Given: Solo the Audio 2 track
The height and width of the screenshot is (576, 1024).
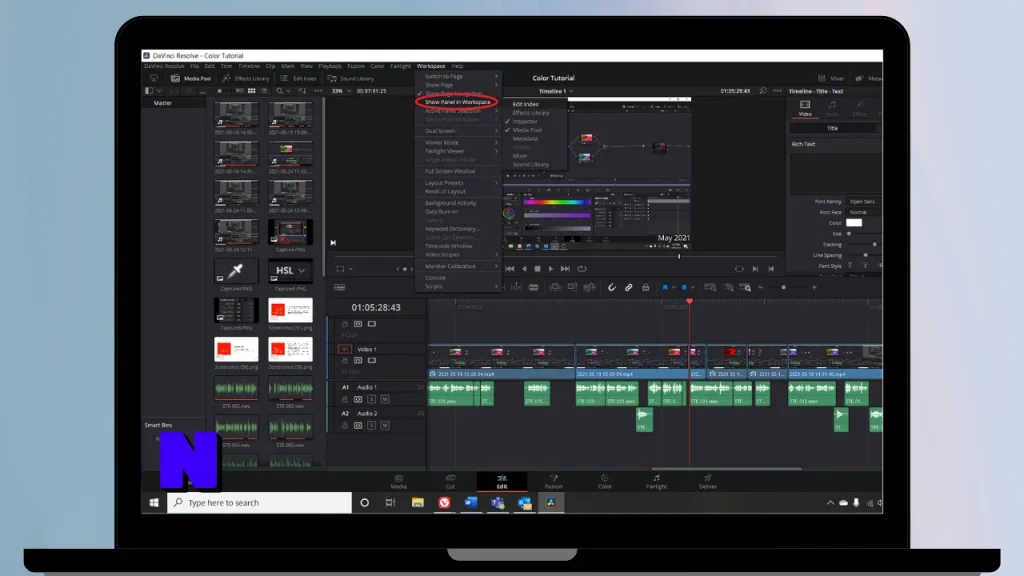Looking at the screenshot, I should click(372, 425).
